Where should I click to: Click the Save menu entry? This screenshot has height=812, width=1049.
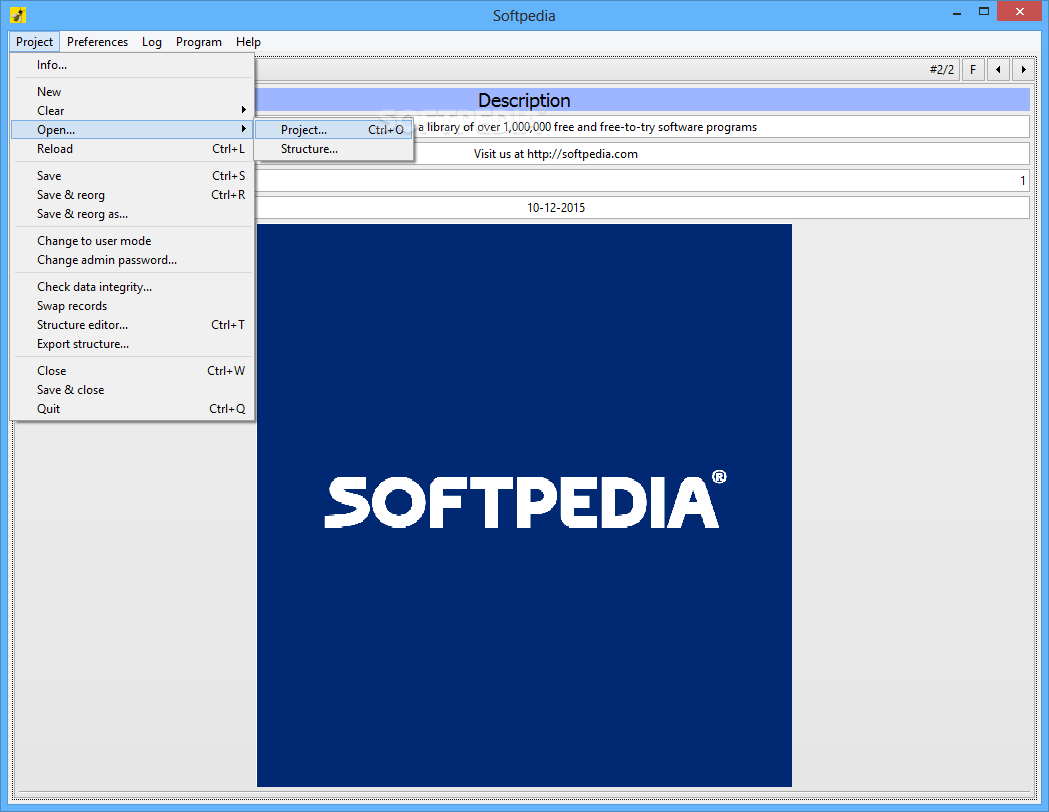click(x=132, y=176)
